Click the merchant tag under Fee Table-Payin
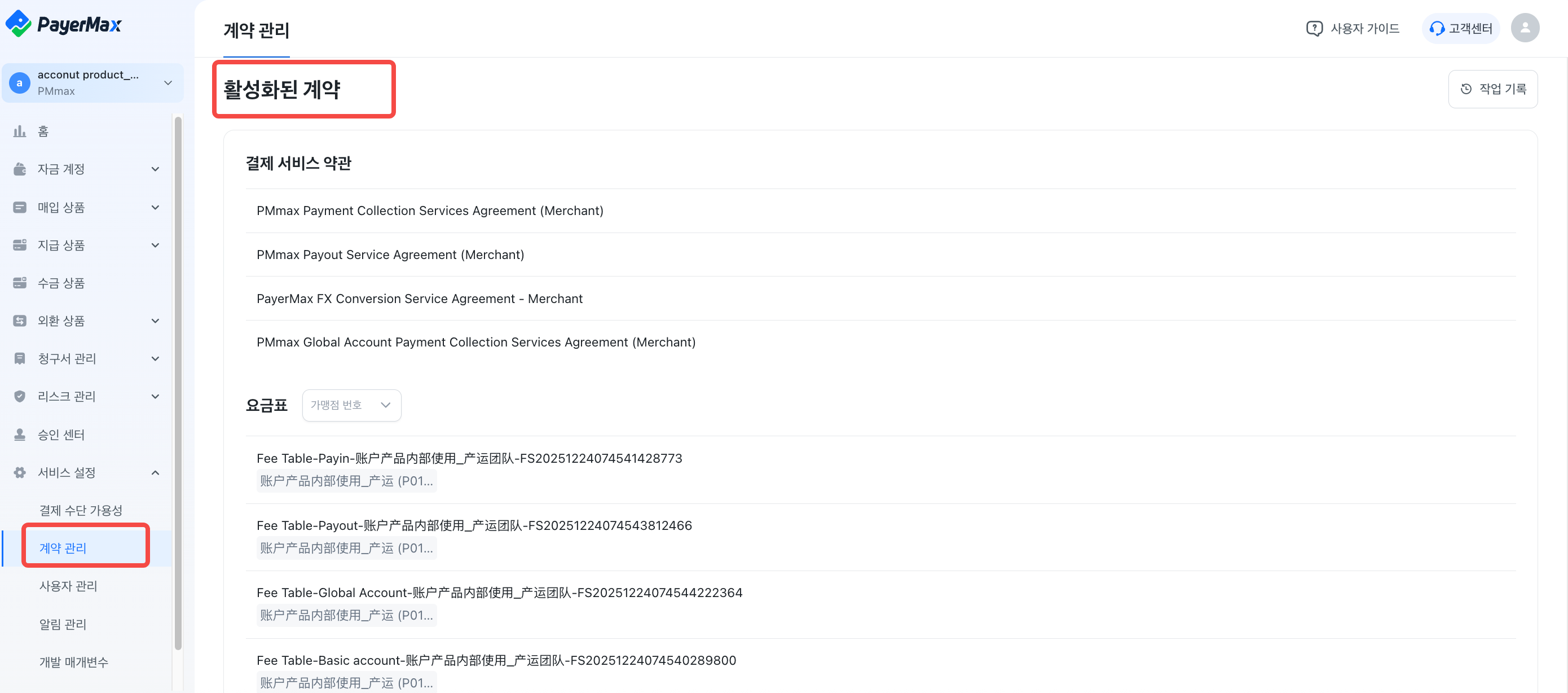 point(346,480)
